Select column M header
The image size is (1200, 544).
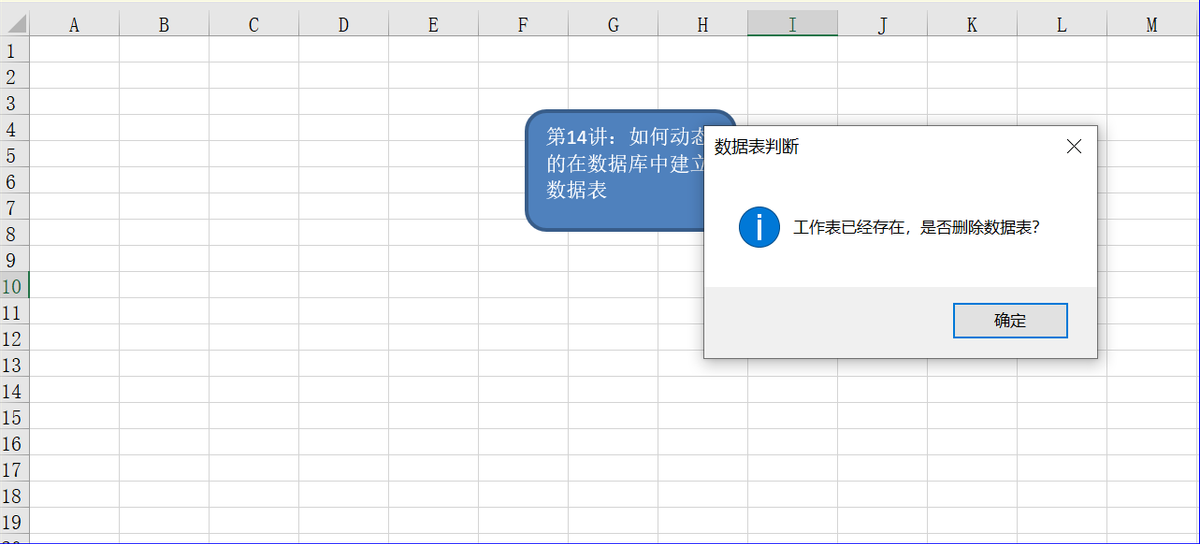(x=1152, y=24)
